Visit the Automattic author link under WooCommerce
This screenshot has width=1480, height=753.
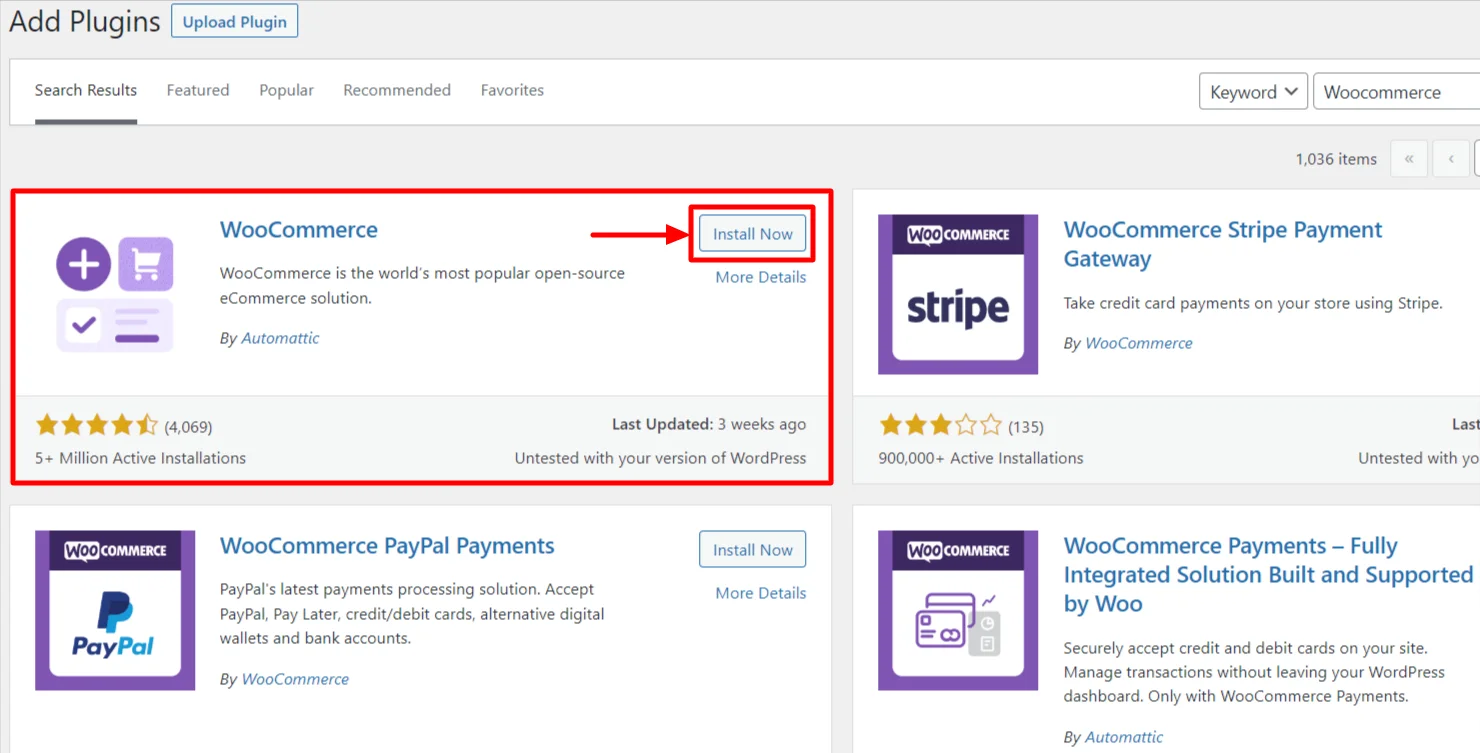pos(280,338)
